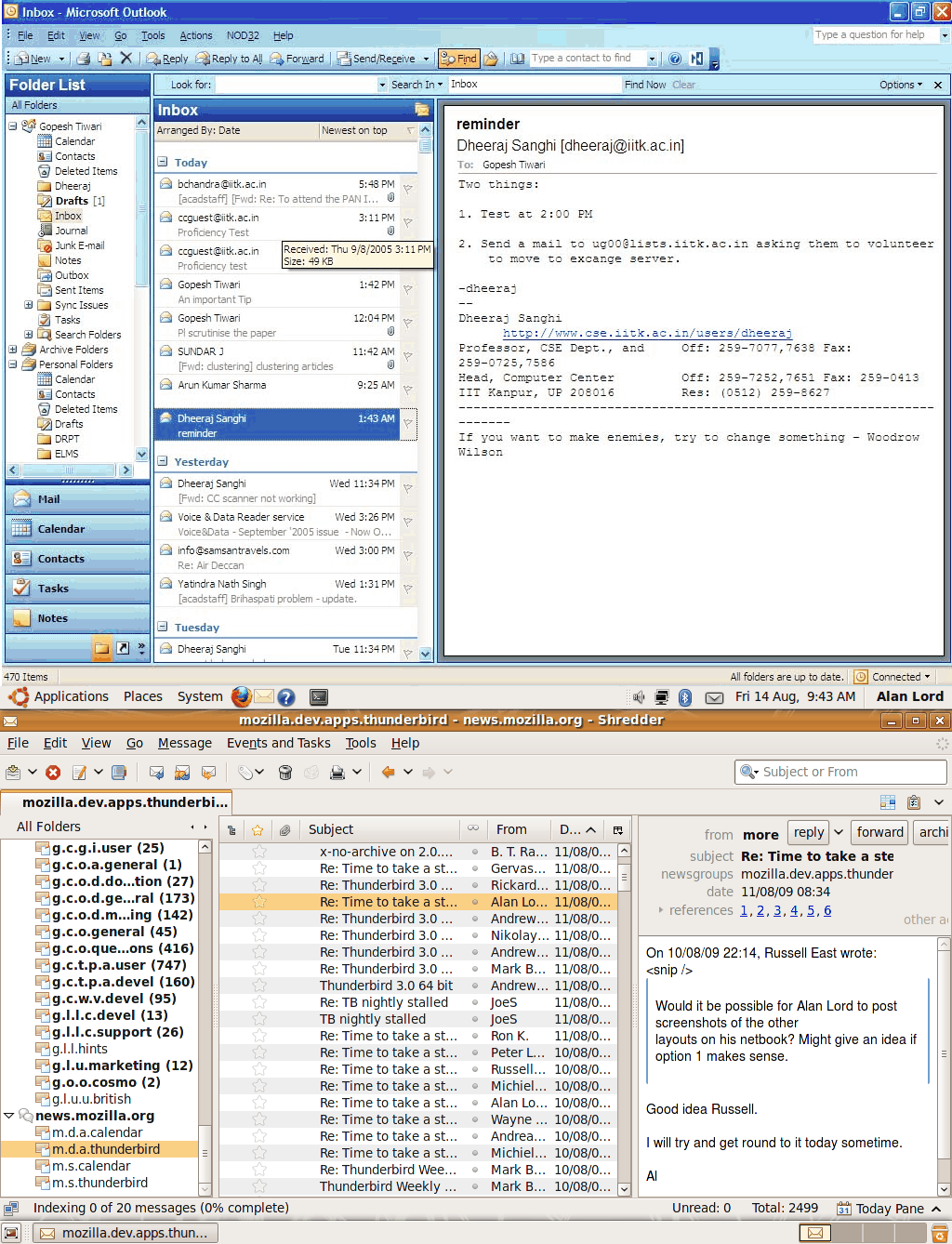Click Reply to All in Outlook toolbar

230,59
